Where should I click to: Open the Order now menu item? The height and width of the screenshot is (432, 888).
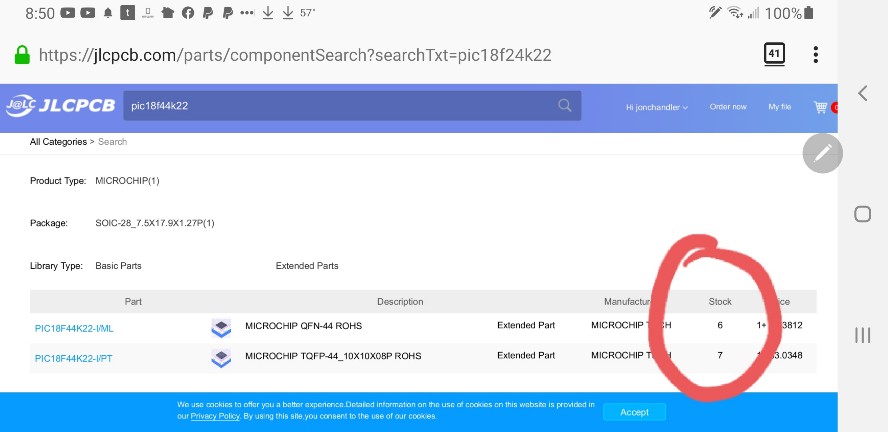pos(728,106)
